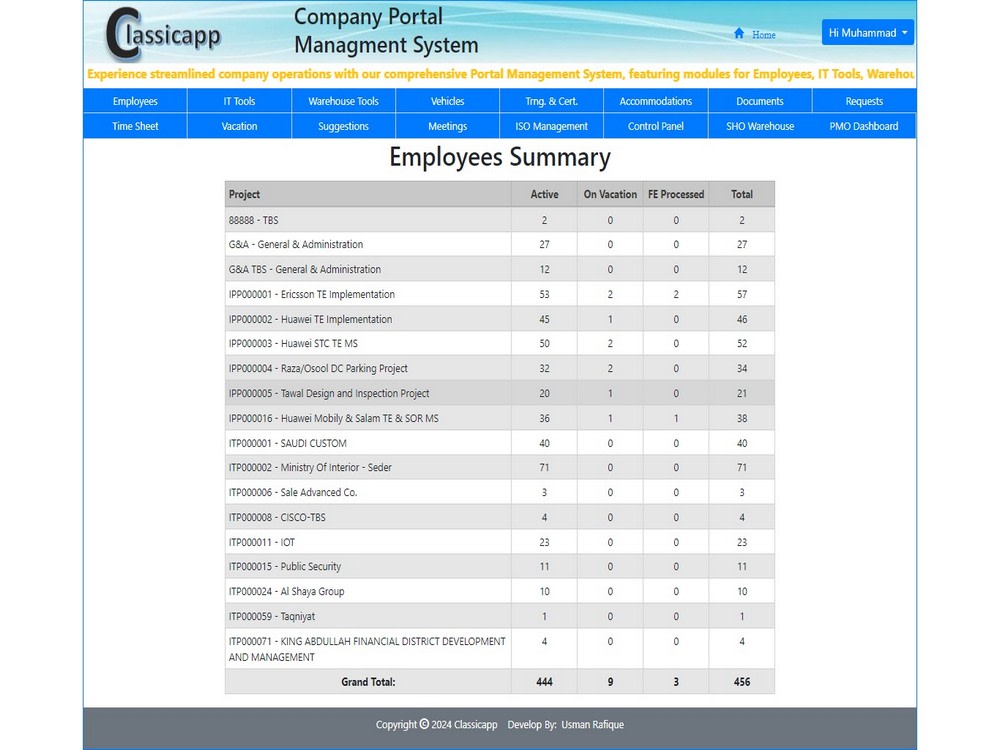1000x750 pixels.
Task: Open the Warehouse Tools menu
Action: point(343,101)
